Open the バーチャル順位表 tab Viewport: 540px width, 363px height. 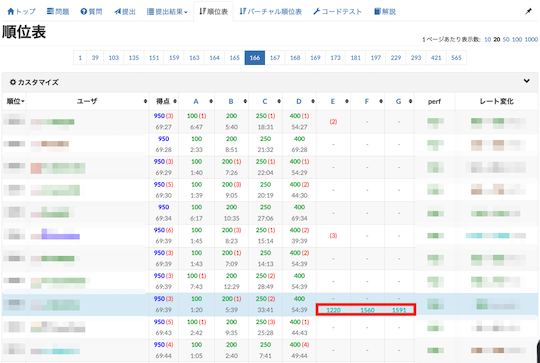tap(271, 12)
